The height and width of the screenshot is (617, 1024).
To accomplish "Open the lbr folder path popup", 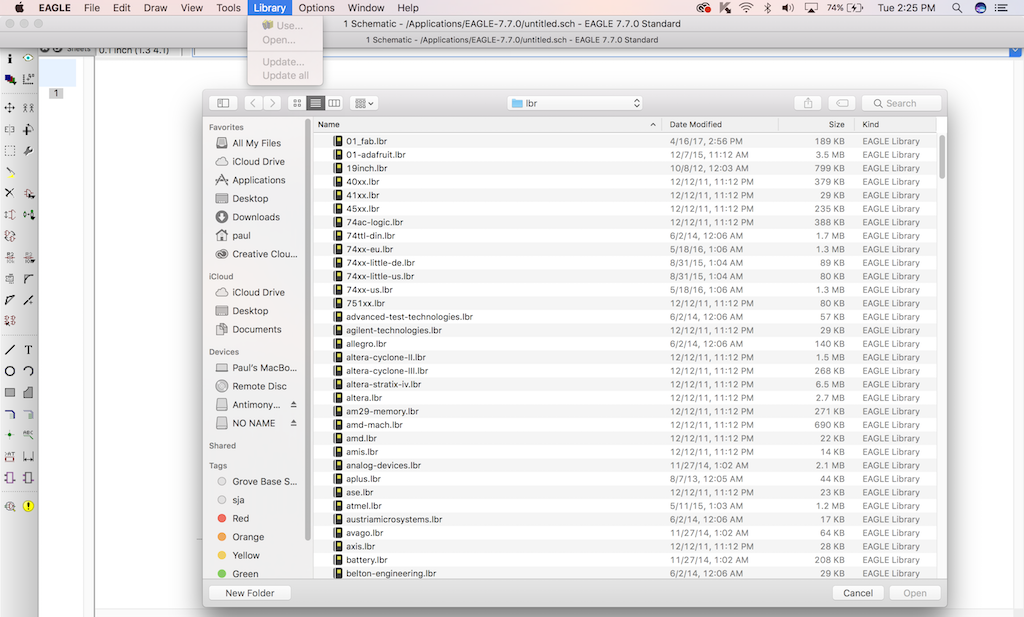I will [575, 103].
